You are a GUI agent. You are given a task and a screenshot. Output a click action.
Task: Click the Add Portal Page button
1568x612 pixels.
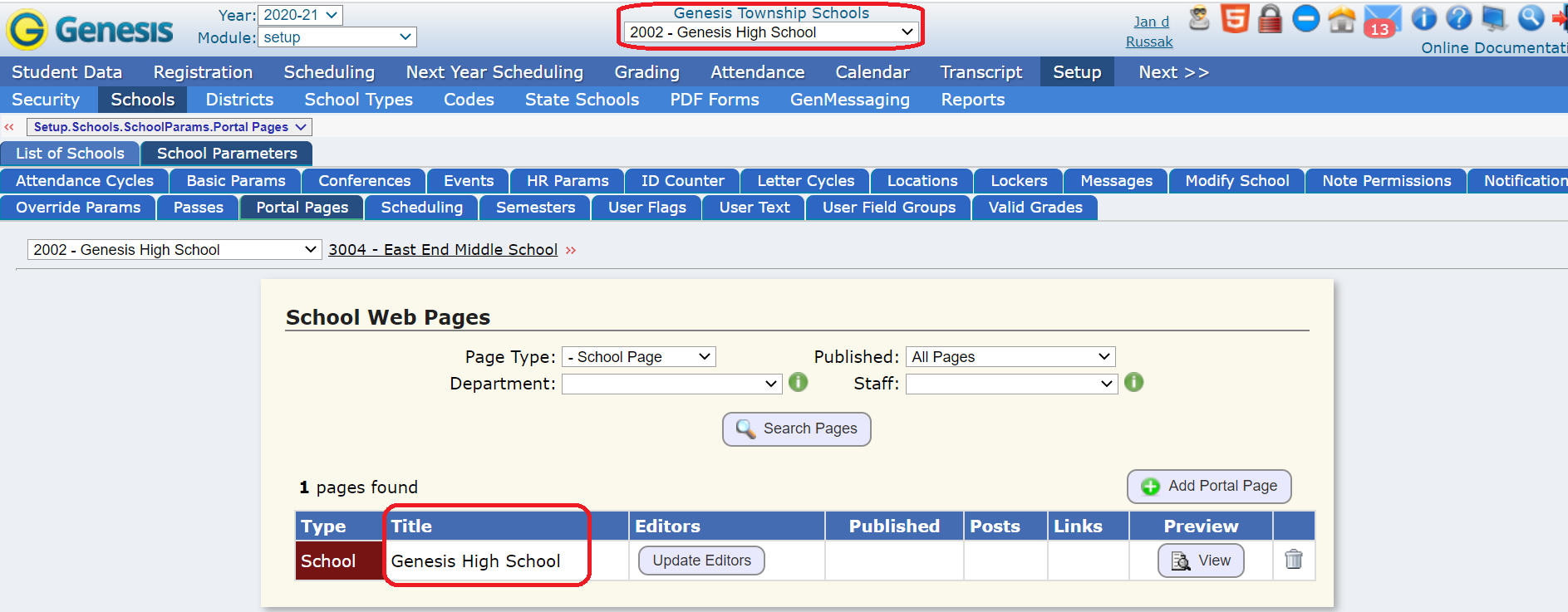pyautogui.click(x=1208, y=486)
